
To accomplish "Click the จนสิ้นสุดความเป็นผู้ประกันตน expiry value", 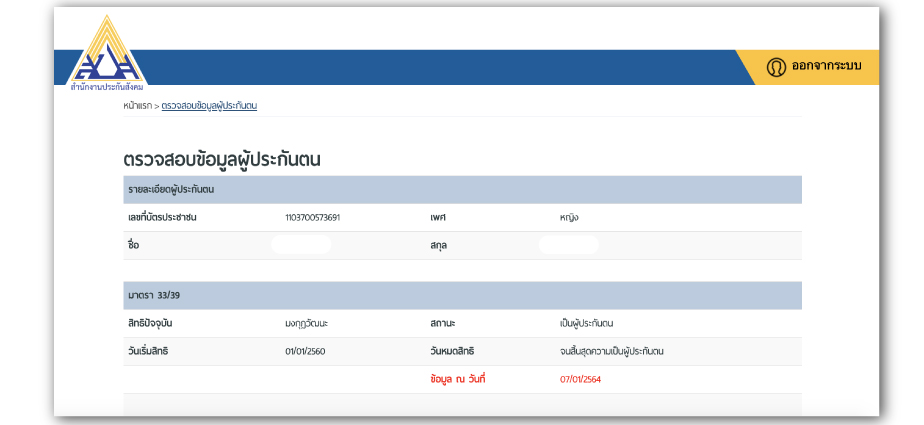I will click(x=612, y=352).
